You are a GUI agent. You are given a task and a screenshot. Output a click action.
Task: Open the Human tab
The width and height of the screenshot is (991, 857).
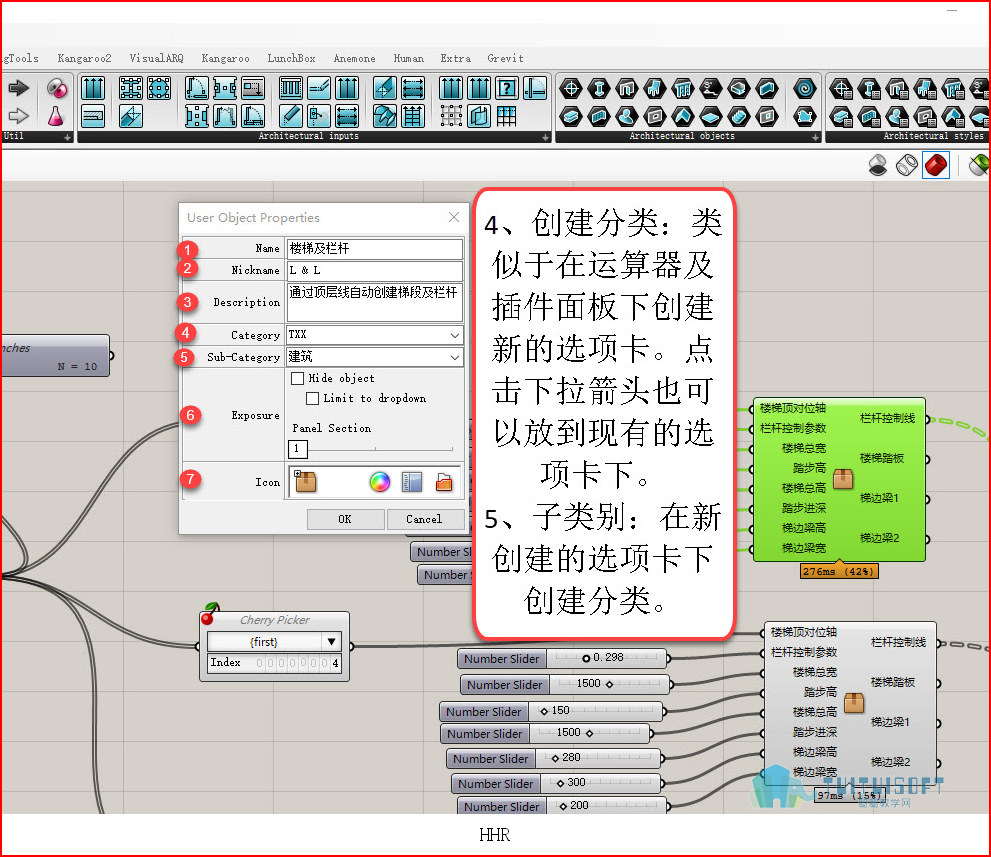click(x=408, y=58)
